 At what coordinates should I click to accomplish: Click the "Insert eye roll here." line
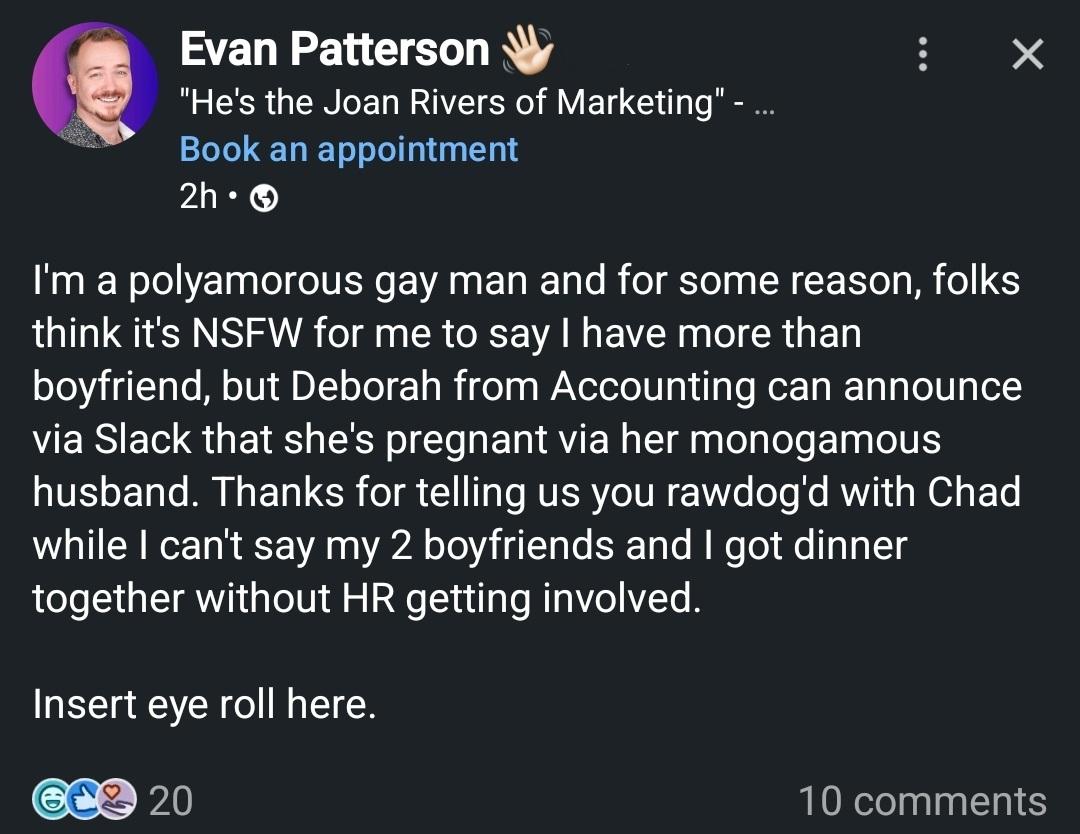204,705
